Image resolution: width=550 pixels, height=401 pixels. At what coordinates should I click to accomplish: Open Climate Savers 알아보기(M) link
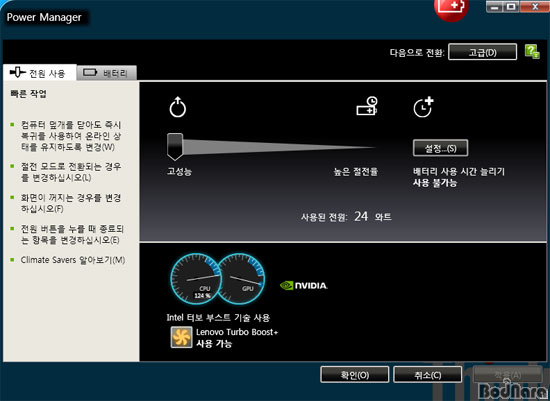tap(73, 260)
